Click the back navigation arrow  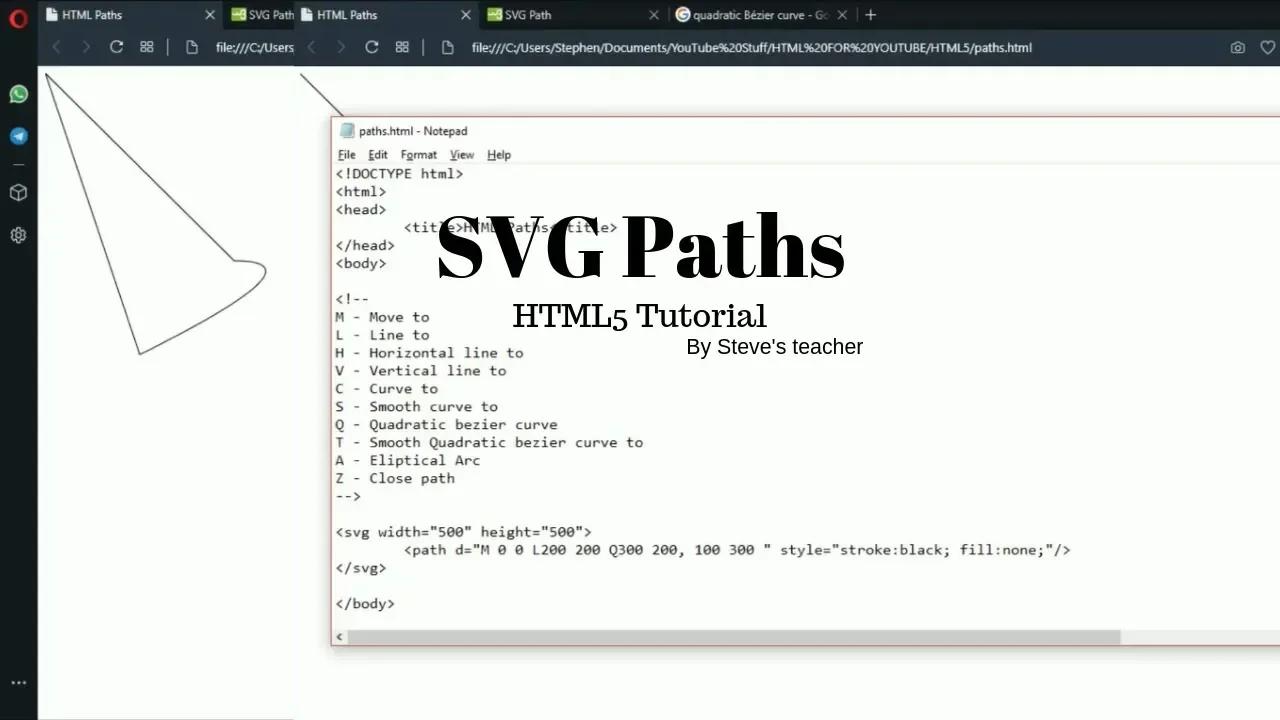pos(311,47)
